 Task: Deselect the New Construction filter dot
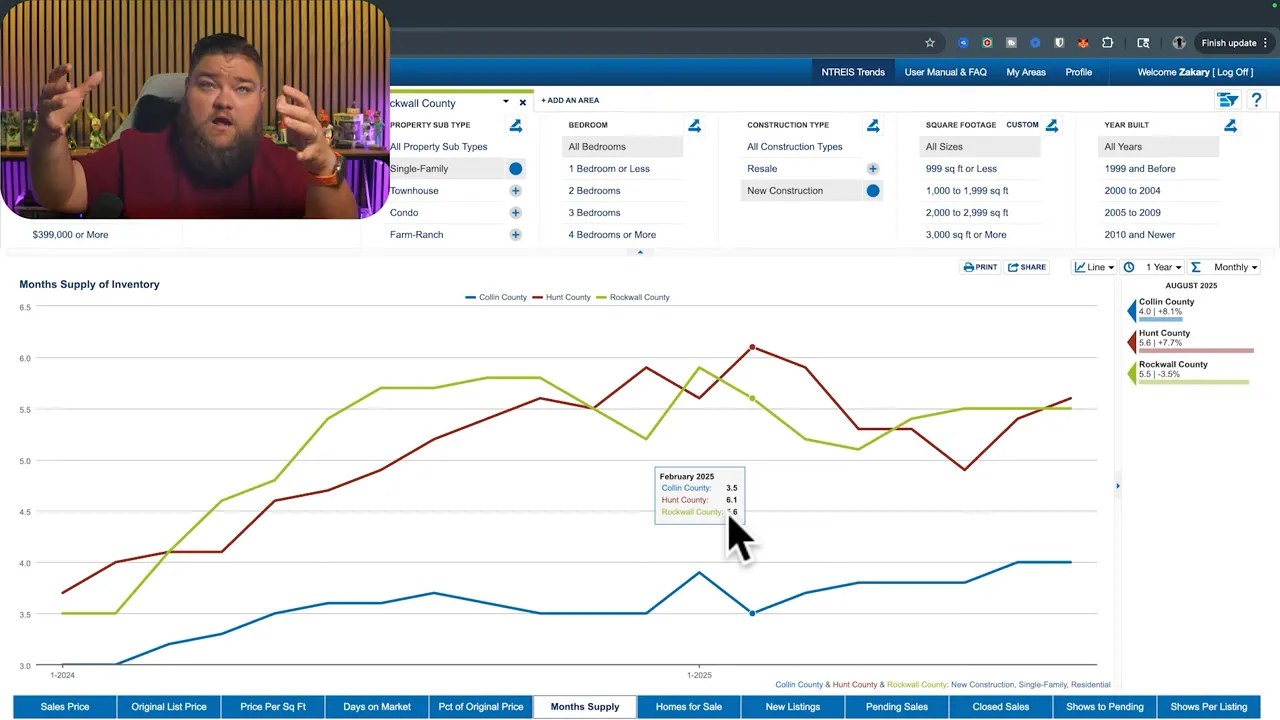(873, 190)
